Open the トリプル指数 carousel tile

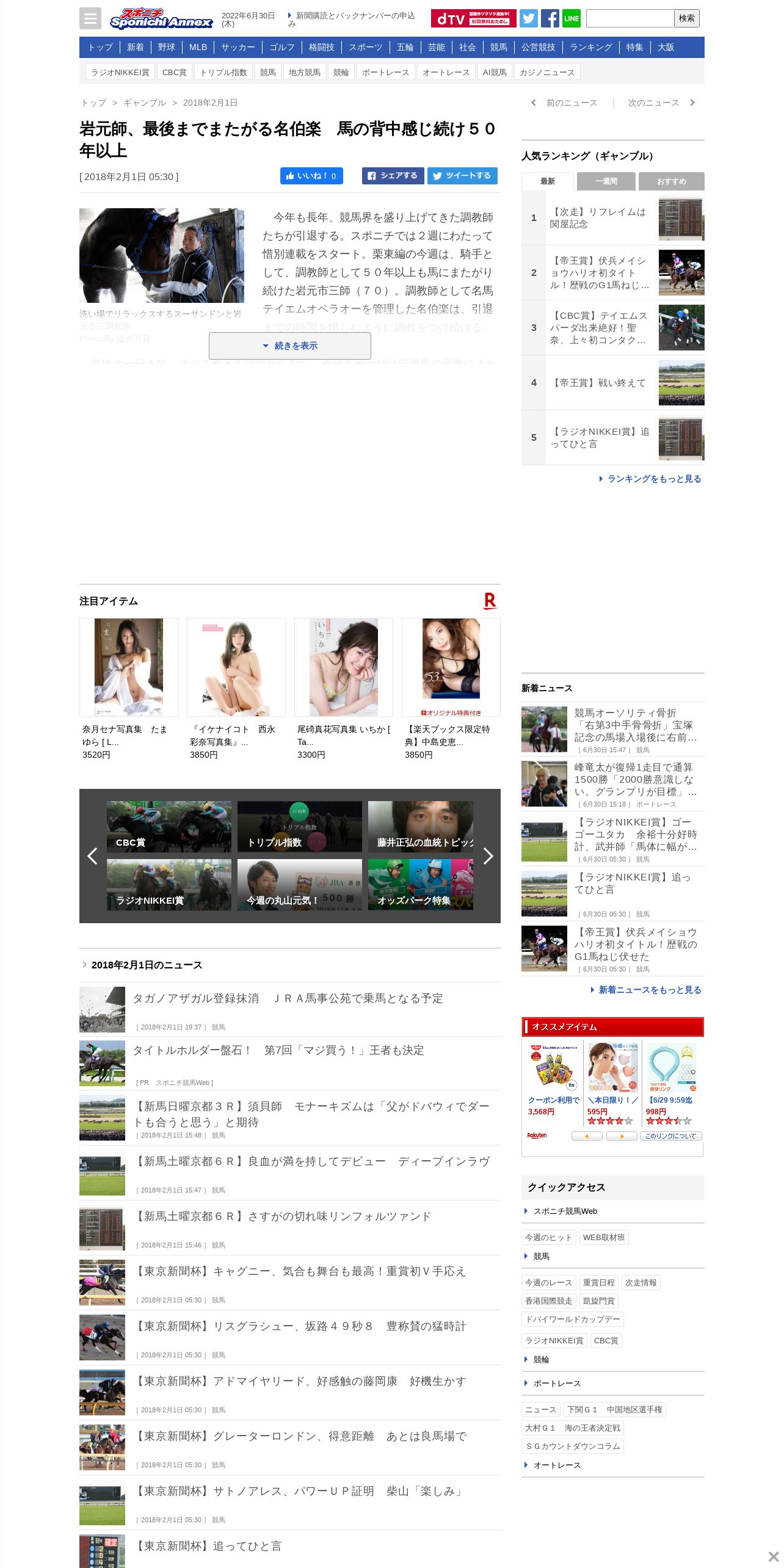point(300,827)
